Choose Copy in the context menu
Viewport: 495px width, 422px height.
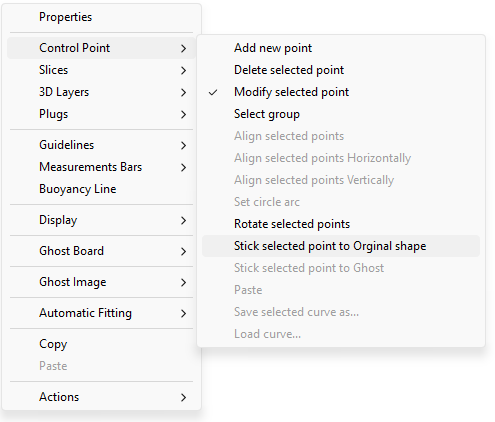[101, 344]
